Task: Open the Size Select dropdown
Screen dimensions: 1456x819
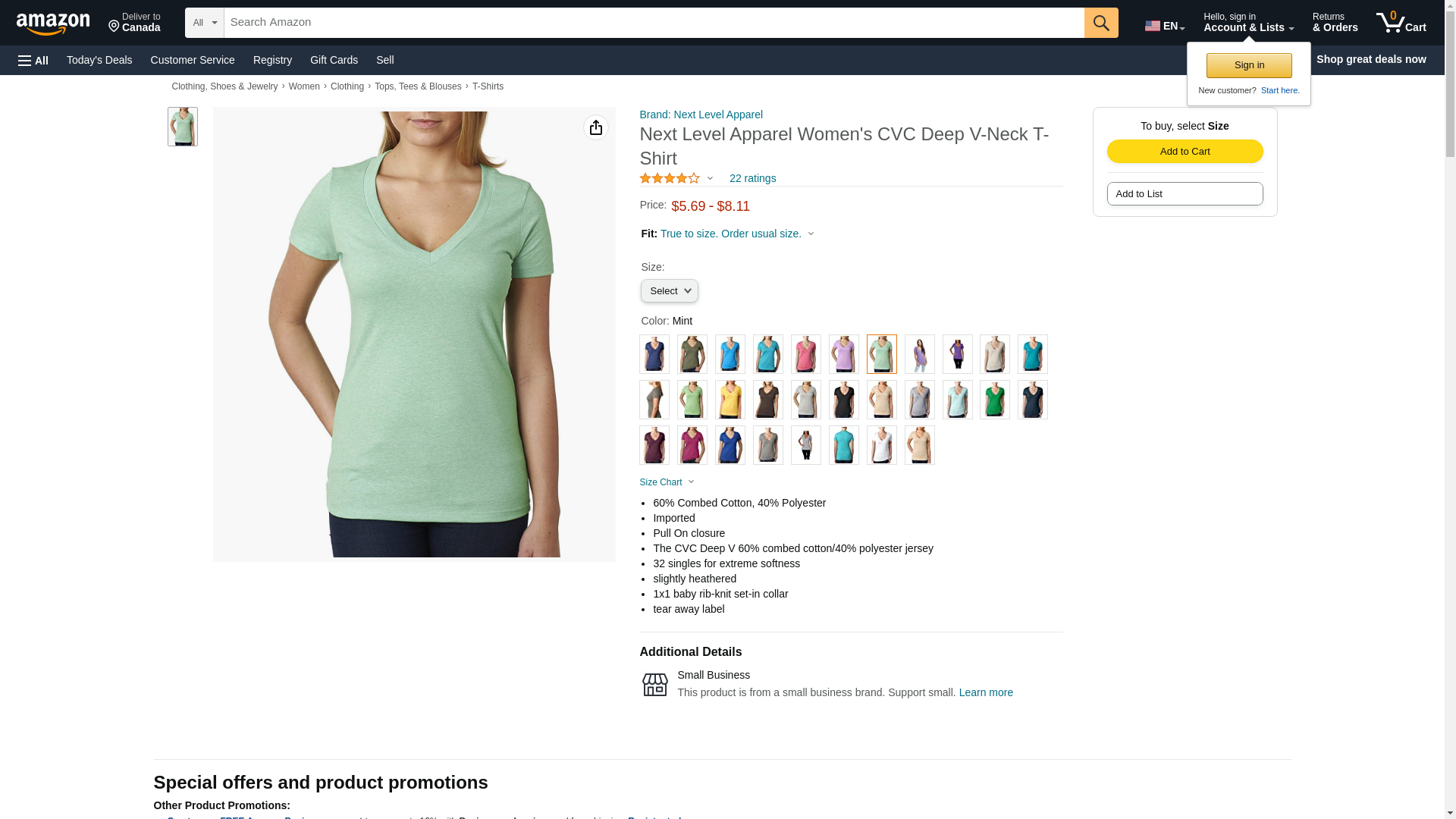Action: pyautogui.click(x=670, y=291)
